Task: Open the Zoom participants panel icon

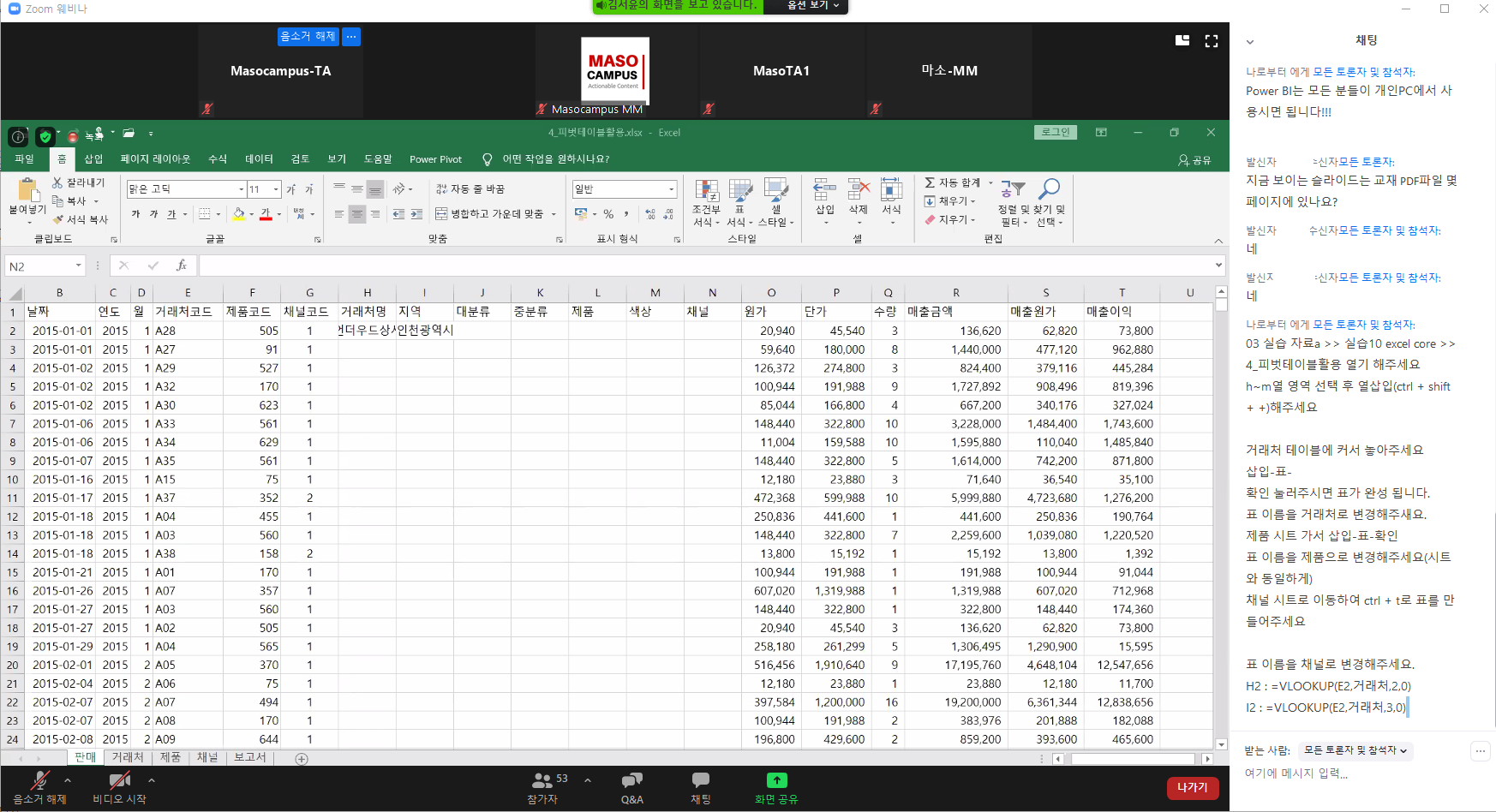Action: [x=542, y=780]
